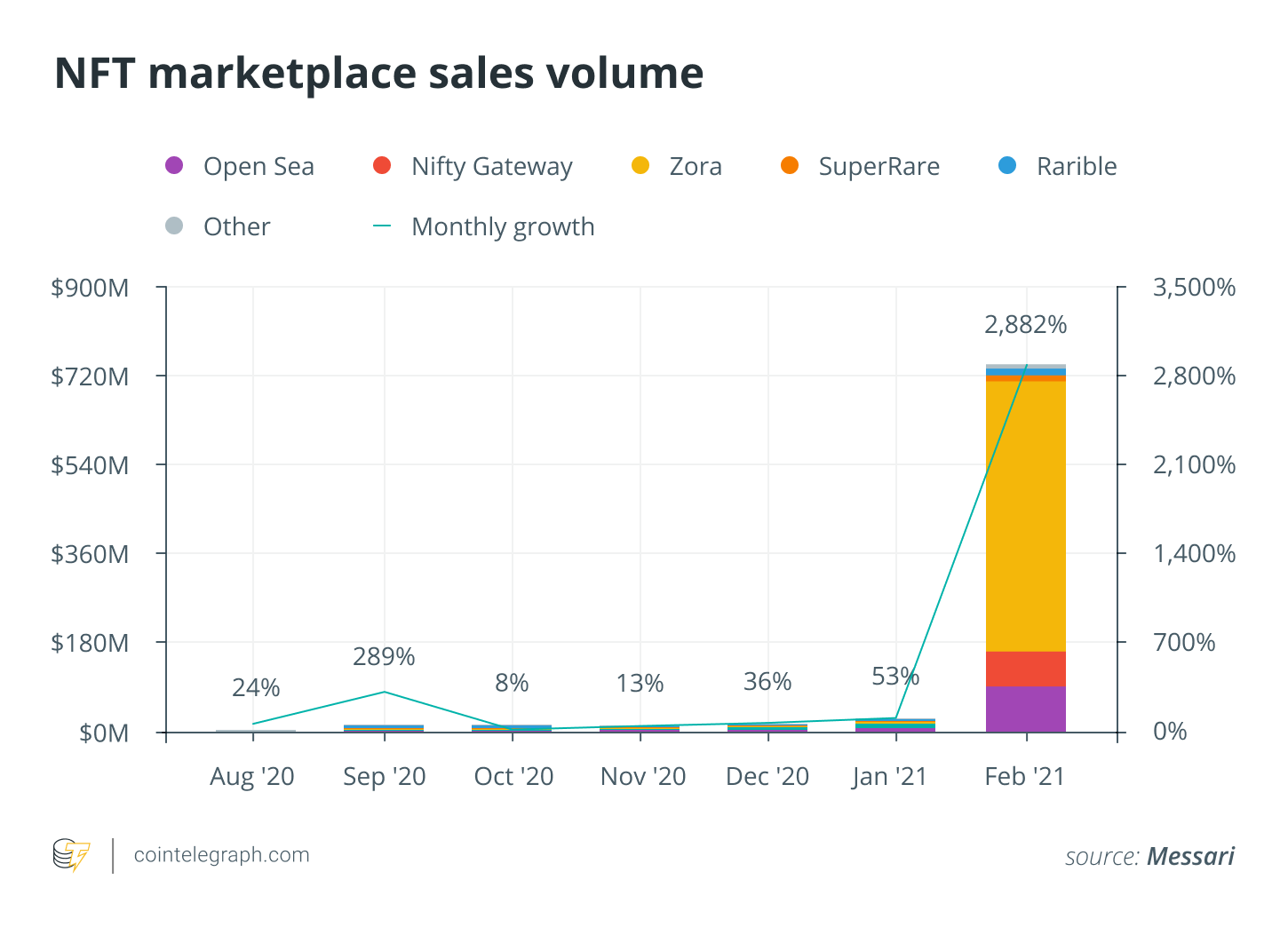Select the purple Open Sea legend dot

pyautogui.click(x=174, y=165)
